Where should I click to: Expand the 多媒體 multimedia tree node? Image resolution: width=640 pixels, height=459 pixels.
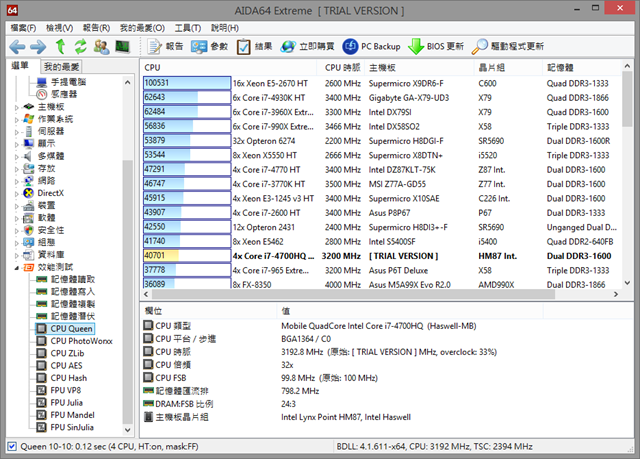[x=16, y=157]
